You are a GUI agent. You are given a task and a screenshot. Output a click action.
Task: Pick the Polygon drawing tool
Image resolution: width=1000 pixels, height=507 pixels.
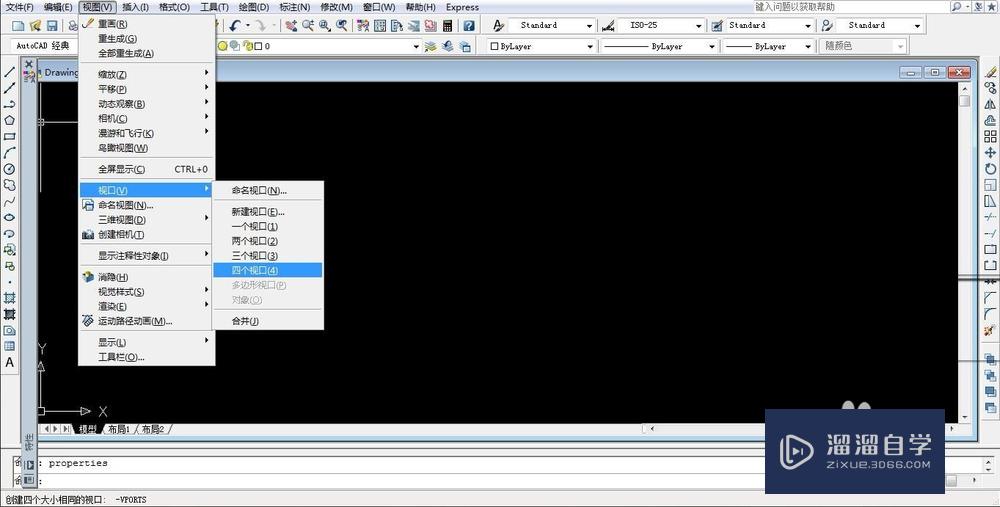(x=10, y=120)
